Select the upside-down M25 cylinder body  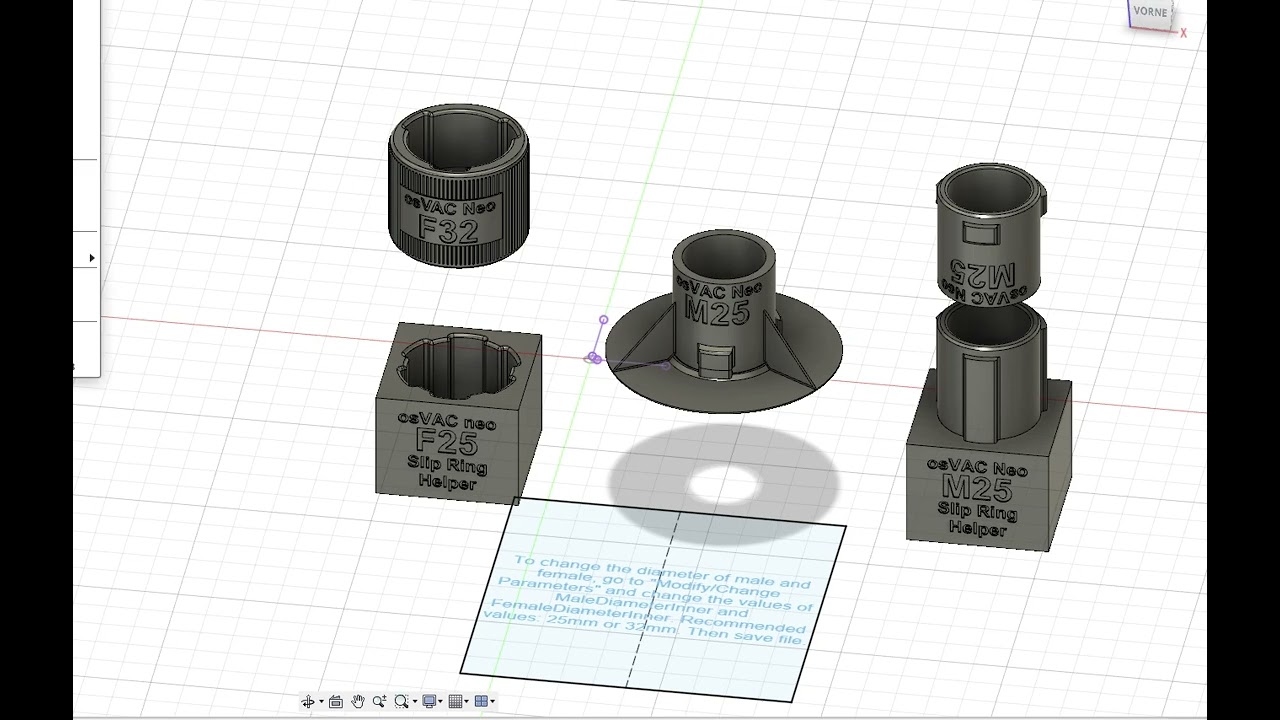tap(989, 233)
